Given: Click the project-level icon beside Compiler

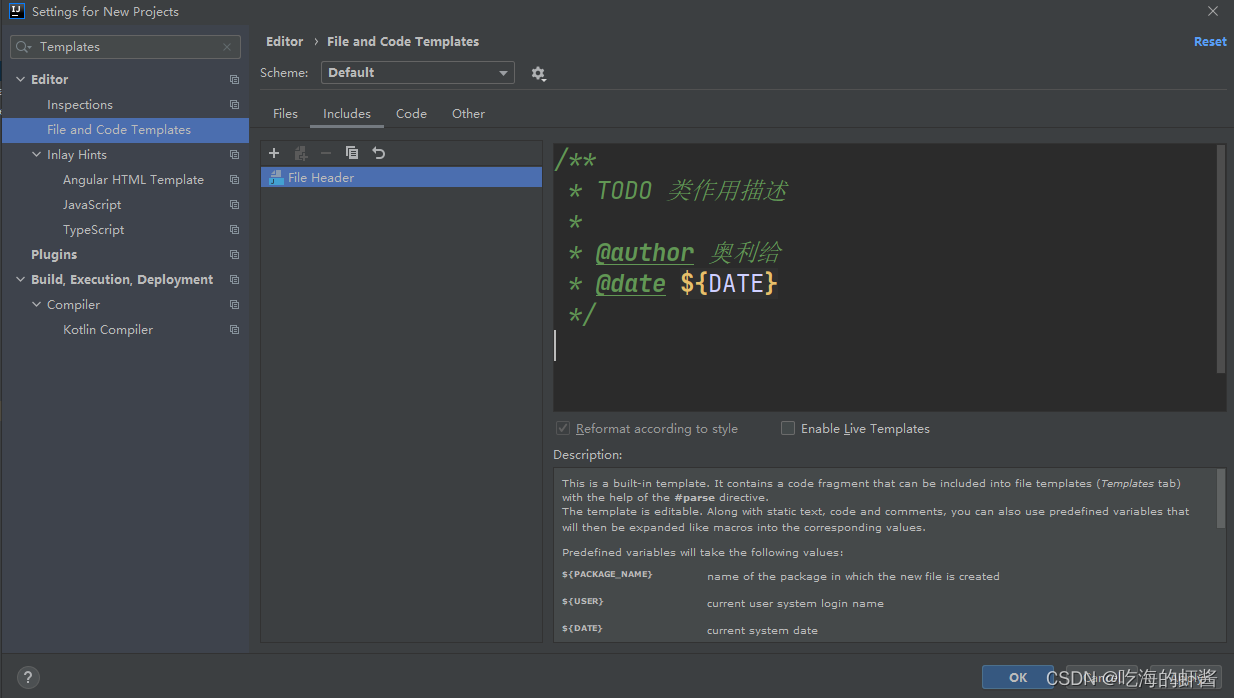Looking at the screenshot, I should tap(234, 305).
